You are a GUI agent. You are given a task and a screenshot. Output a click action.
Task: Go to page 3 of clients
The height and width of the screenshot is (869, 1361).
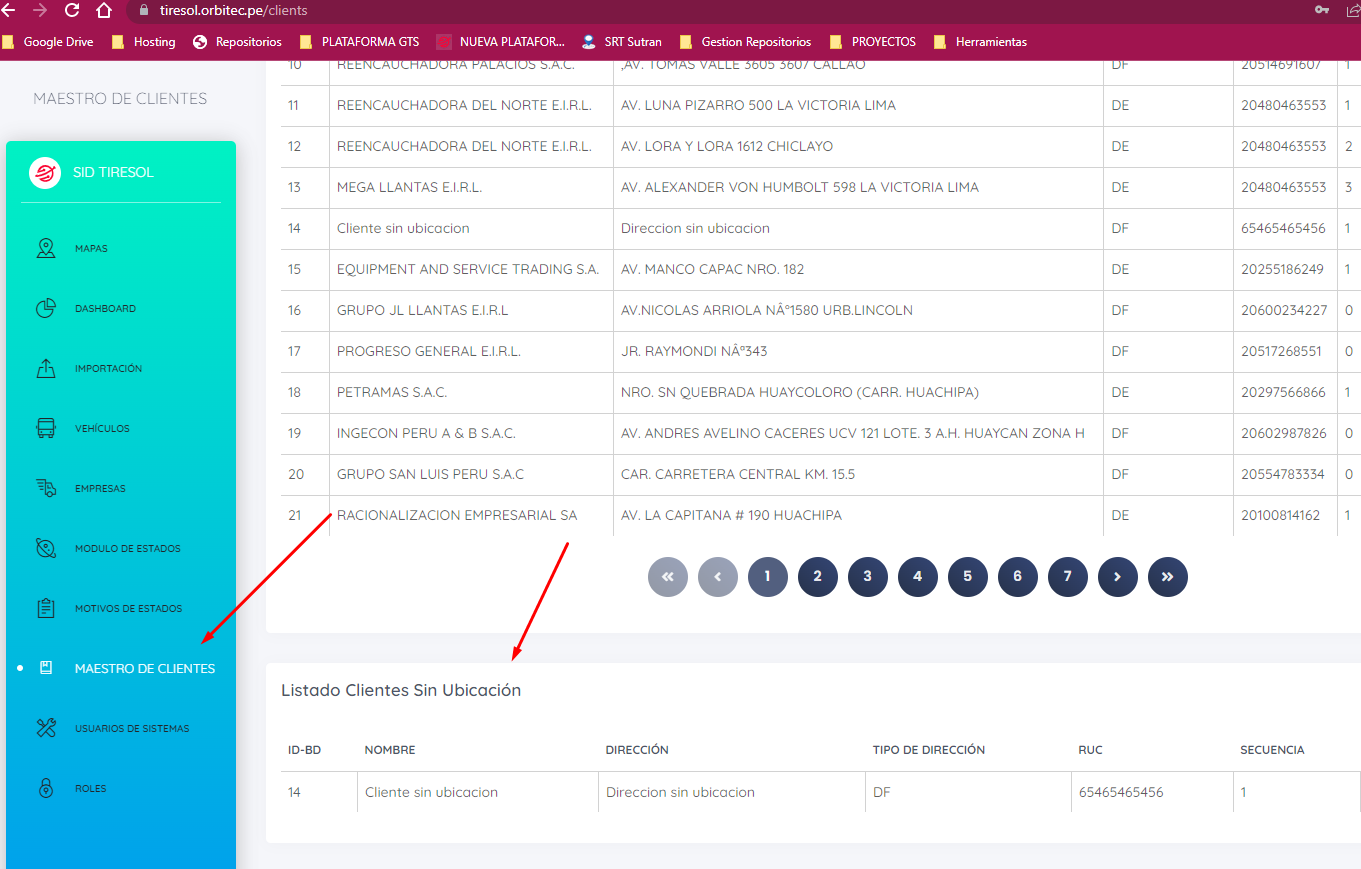(867, 577)
